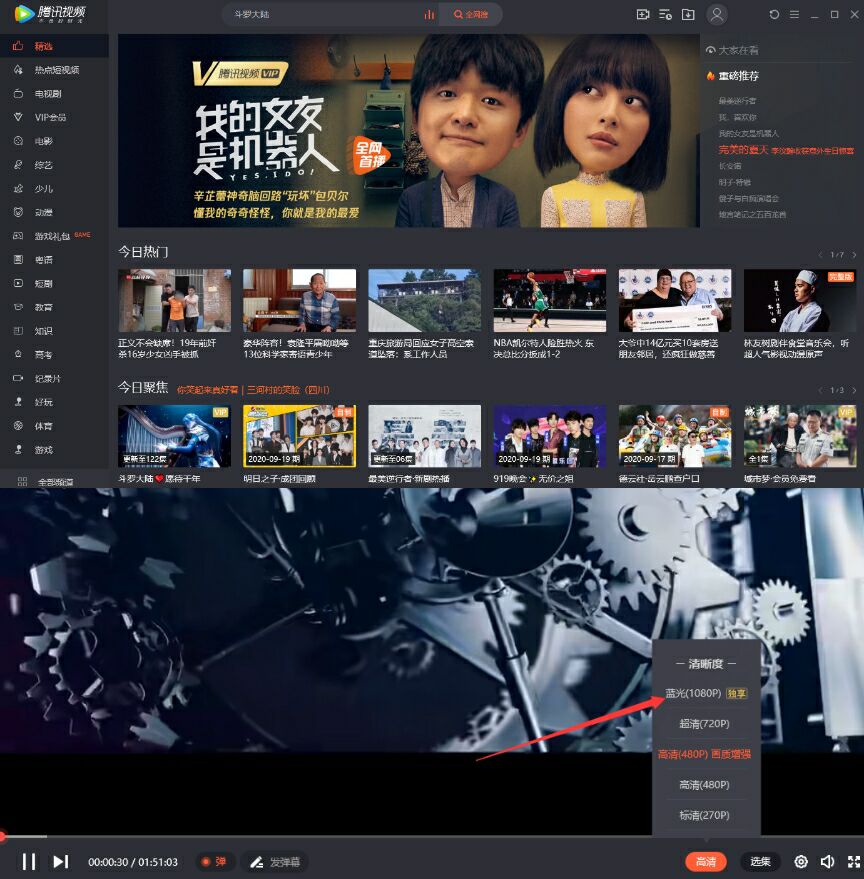Click the video progress bar
The height and width of the screenshot is (879, 864).
tap(432, 836)
